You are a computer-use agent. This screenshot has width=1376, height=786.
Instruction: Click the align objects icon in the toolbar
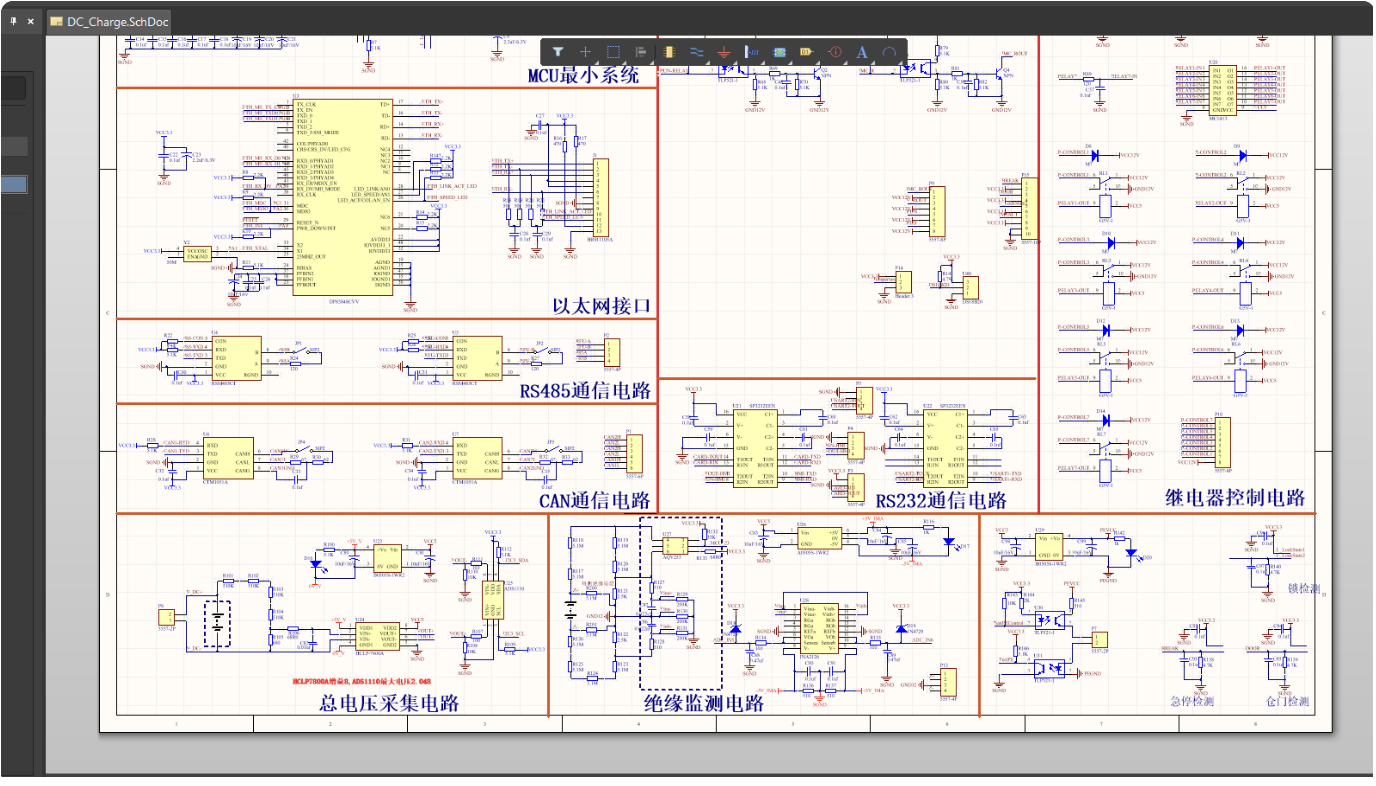642,52
